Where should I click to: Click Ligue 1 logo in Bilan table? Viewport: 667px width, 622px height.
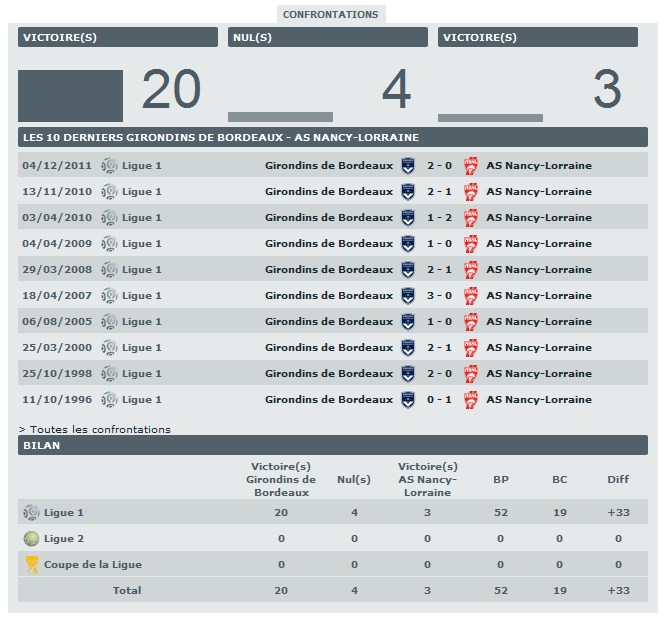click(x=32, y=513)
